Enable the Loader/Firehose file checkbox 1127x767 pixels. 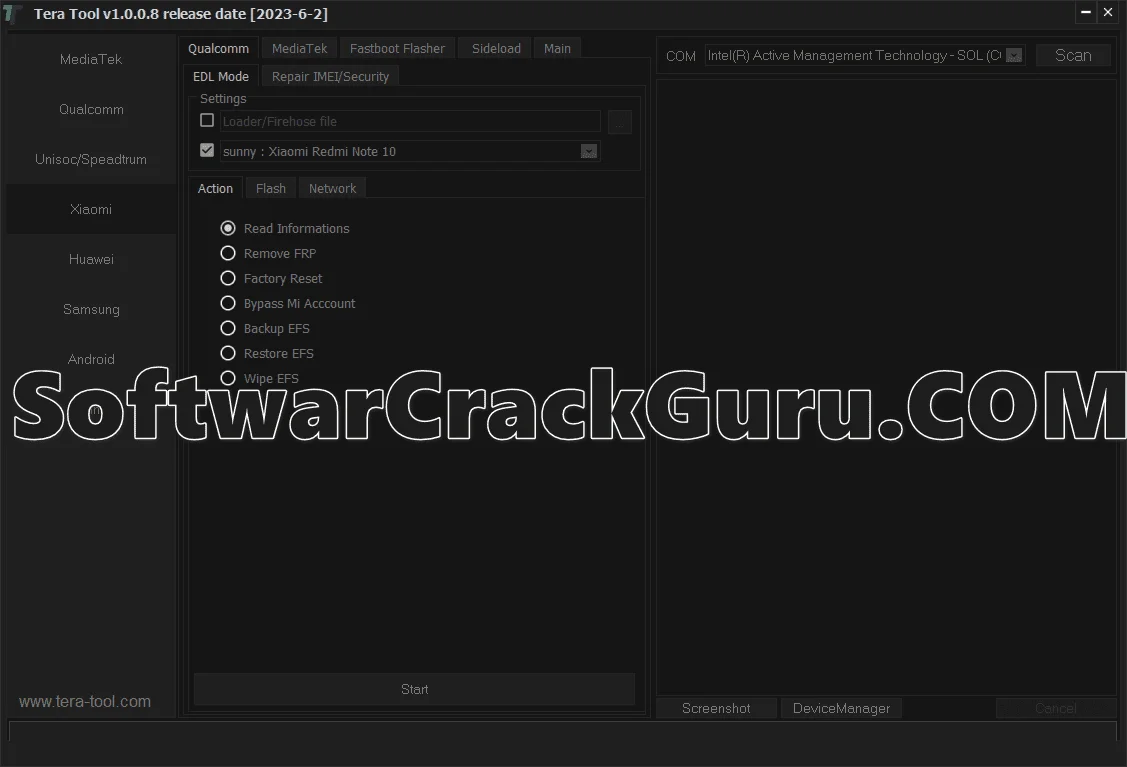point(207,120)
